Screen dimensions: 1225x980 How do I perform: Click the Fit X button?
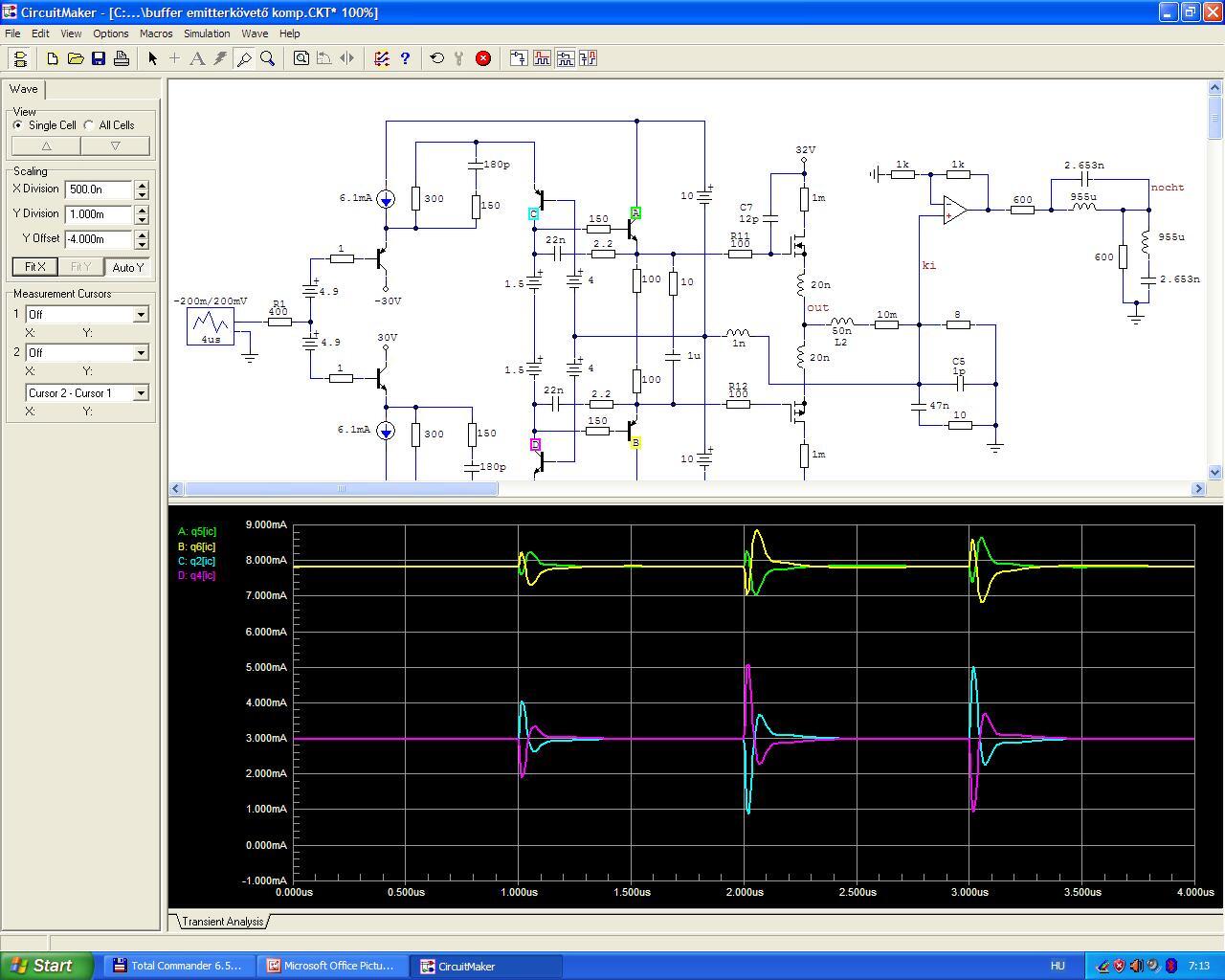[x=34, y=267]
